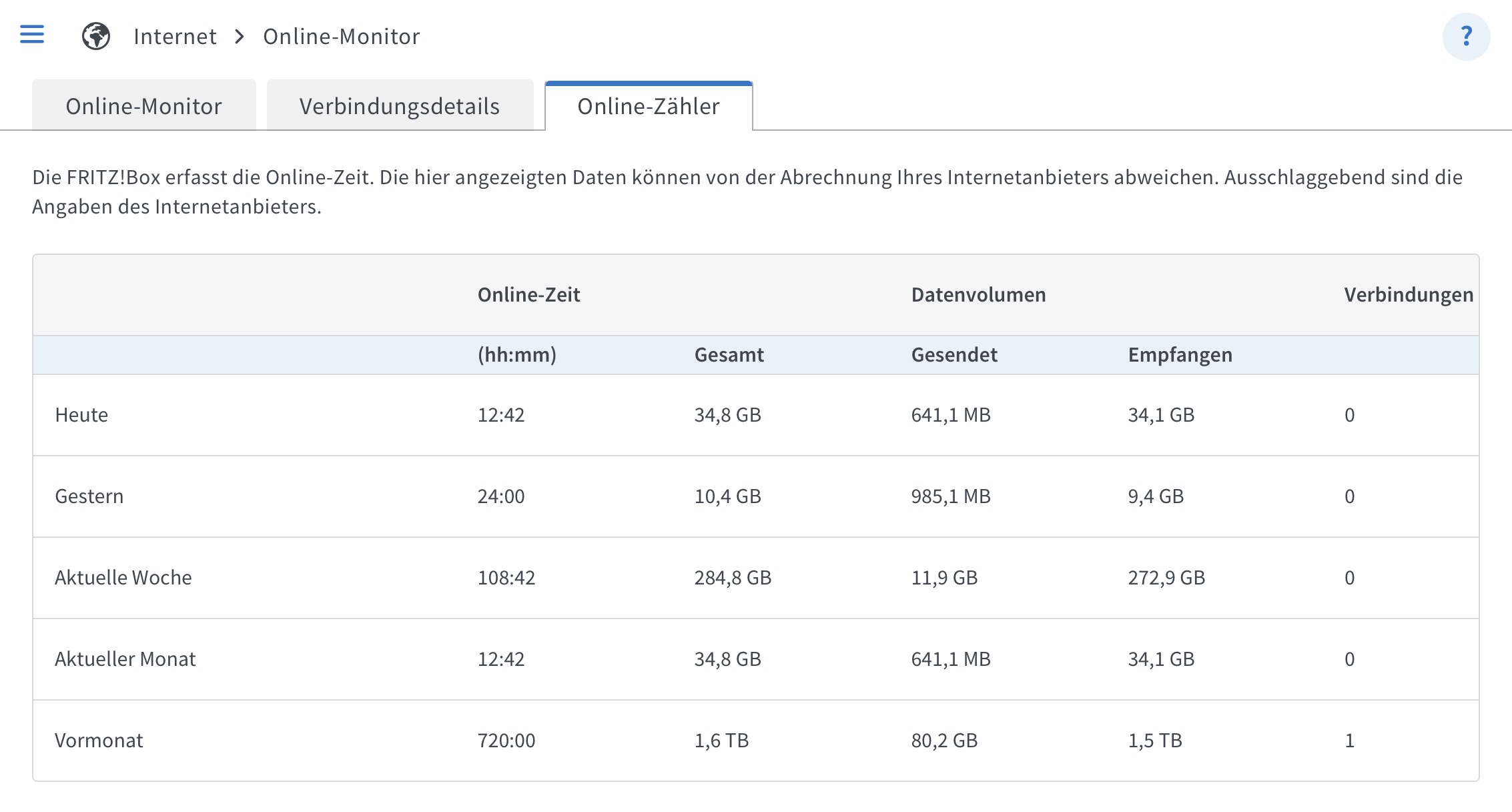Click the Verbindungen column header
The image size is (1512, 812).
1409,294
